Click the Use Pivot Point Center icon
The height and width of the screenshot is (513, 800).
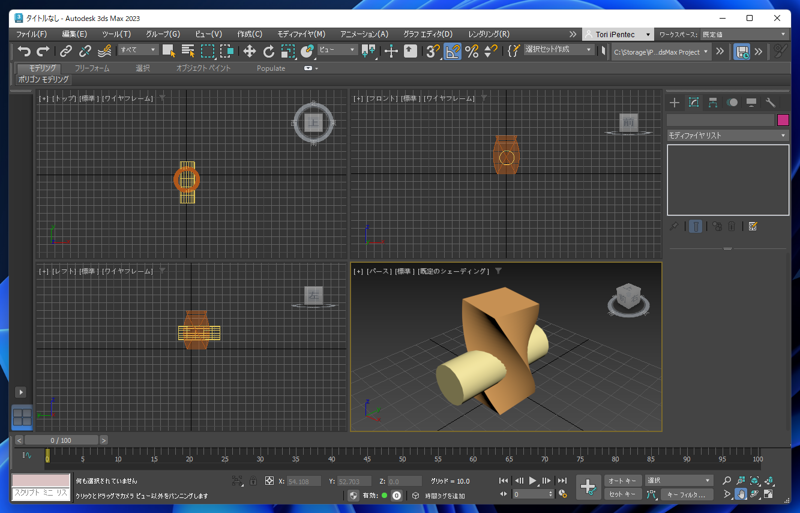(x=368, y=51)
